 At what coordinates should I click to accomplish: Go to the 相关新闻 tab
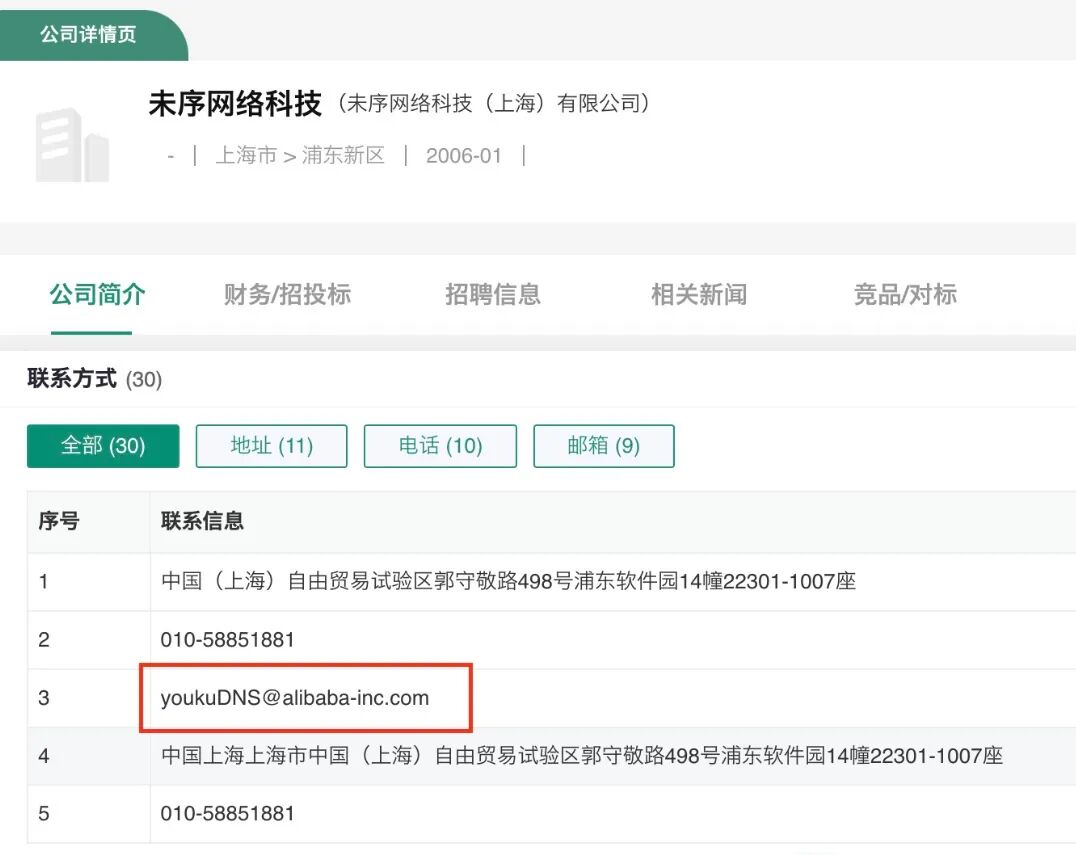(x=698, y=294)
